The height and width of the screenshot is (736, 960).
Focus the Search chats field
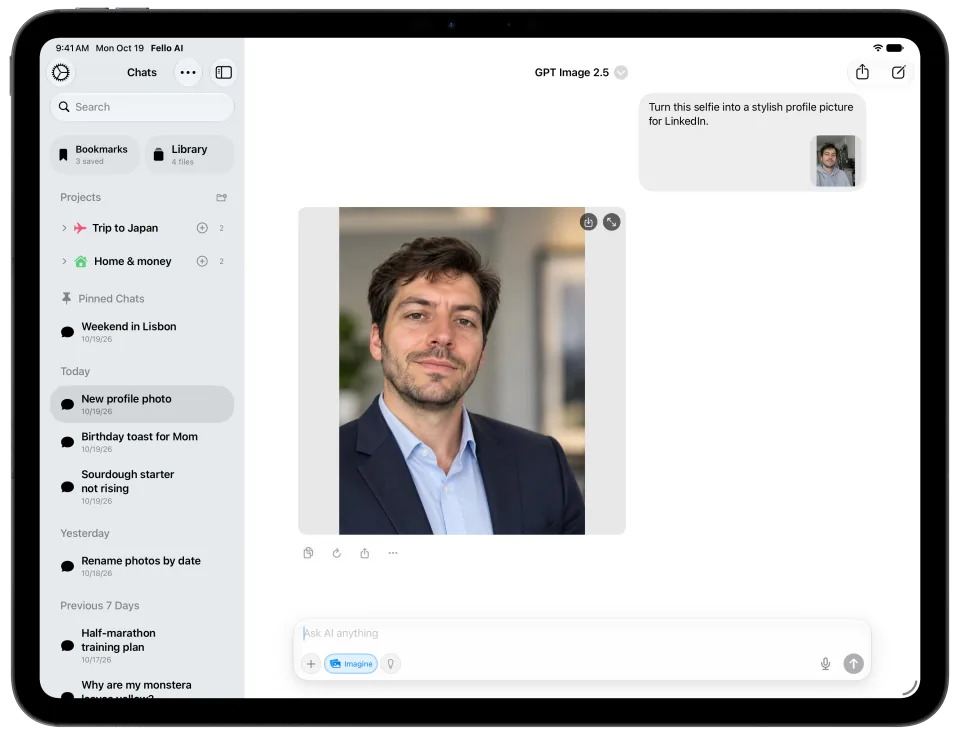click(142, 107)
